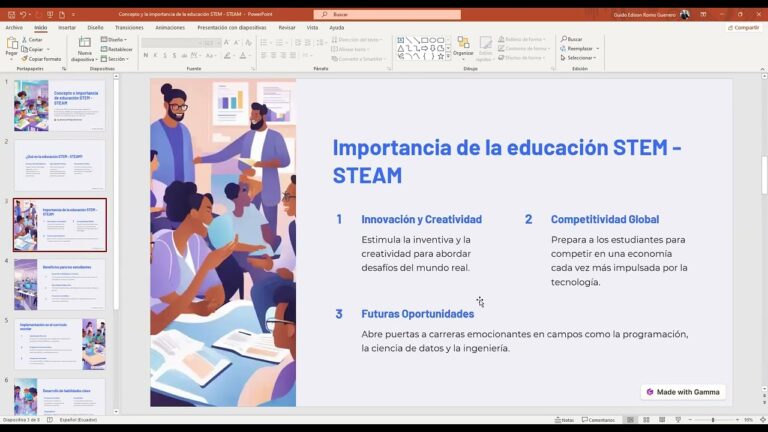Select slide 2 thumbnail
This screenshot has height=432, width=768.
pyautogui.click(x=60, y=165)
